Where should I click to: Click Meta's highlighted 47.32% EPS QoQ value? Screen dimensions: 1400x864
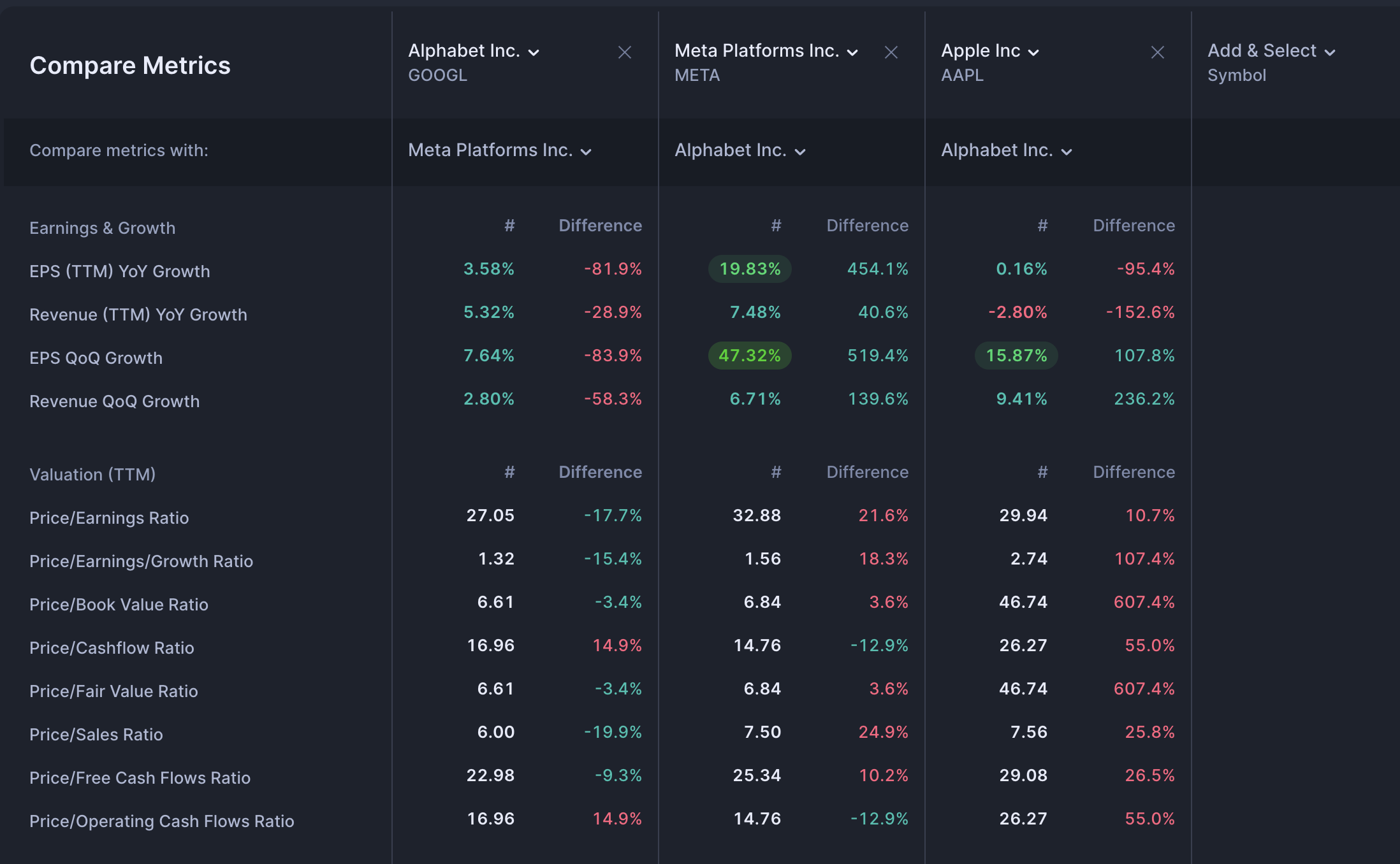tap(750, 356)
